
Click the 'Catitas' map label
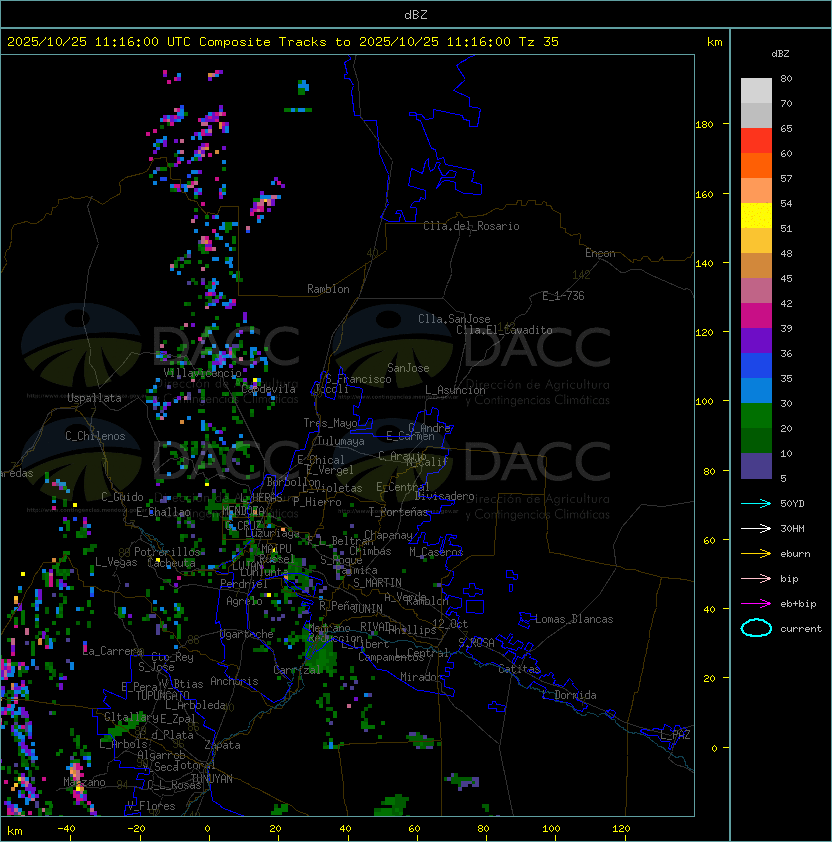519,669
